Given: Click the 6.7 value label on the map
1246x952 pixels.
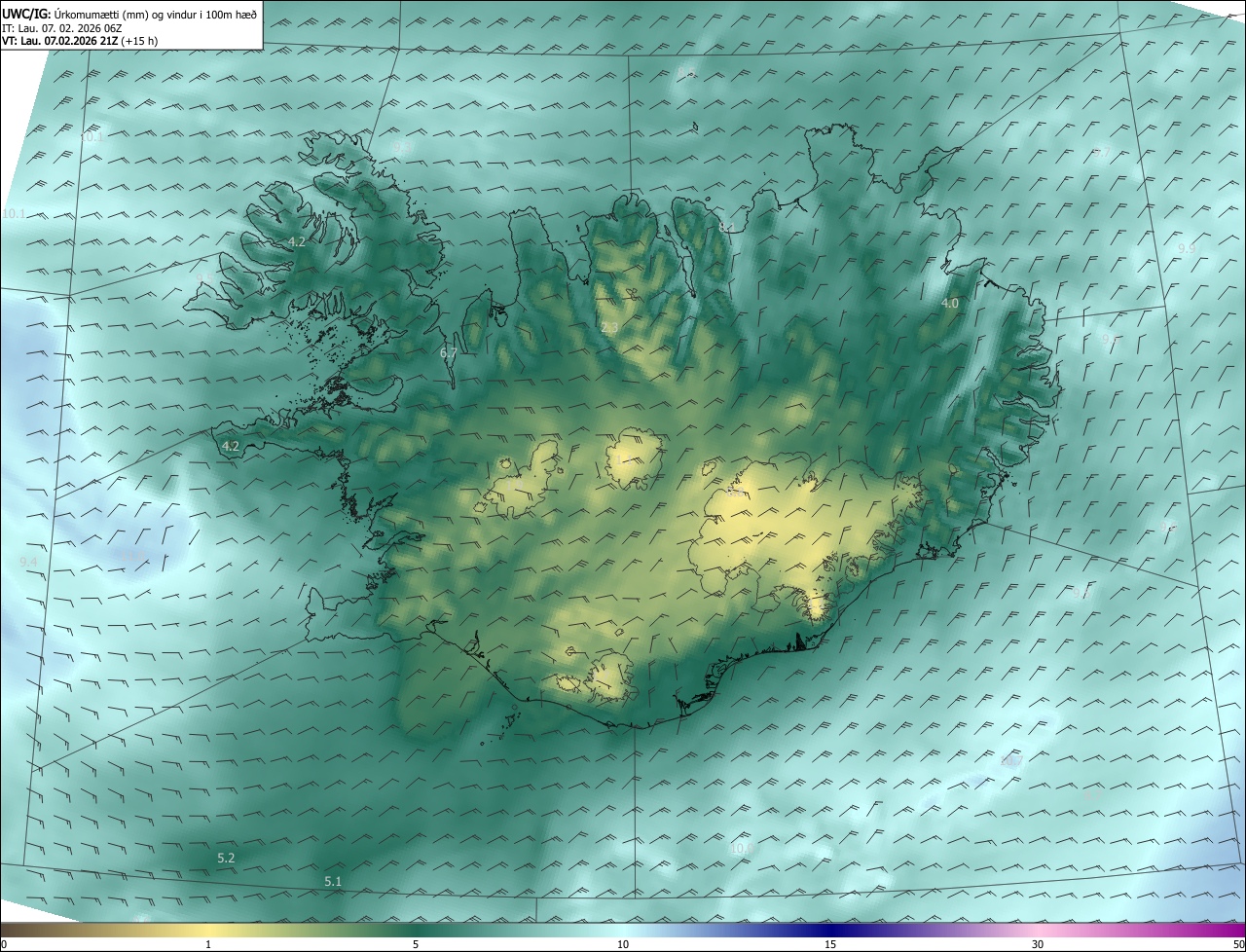Looking at the screenshot, I should tap(449, 352).
